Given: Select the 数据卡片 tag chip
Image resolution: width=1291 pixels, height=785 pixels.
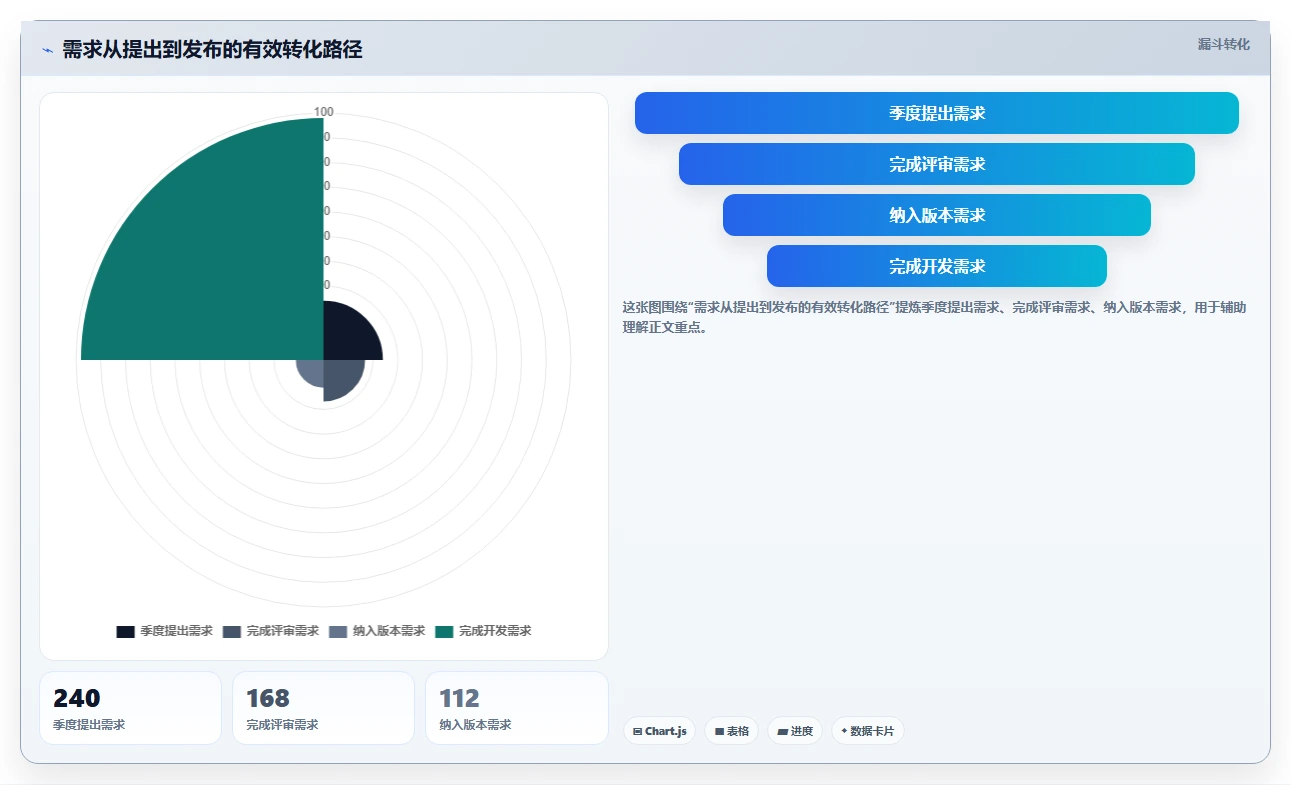Looking at the screenshot, I should [x=867, y=731].
